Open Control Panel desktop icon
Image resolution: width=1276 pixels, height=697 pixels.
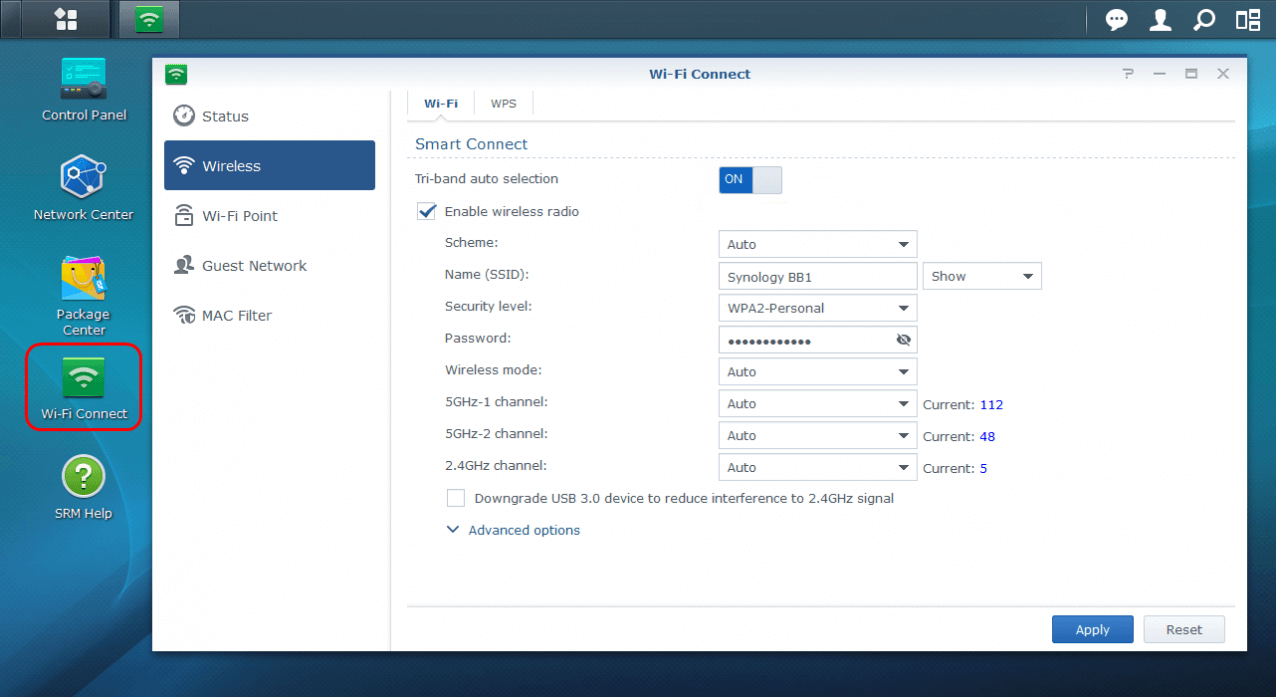point(84,80)
